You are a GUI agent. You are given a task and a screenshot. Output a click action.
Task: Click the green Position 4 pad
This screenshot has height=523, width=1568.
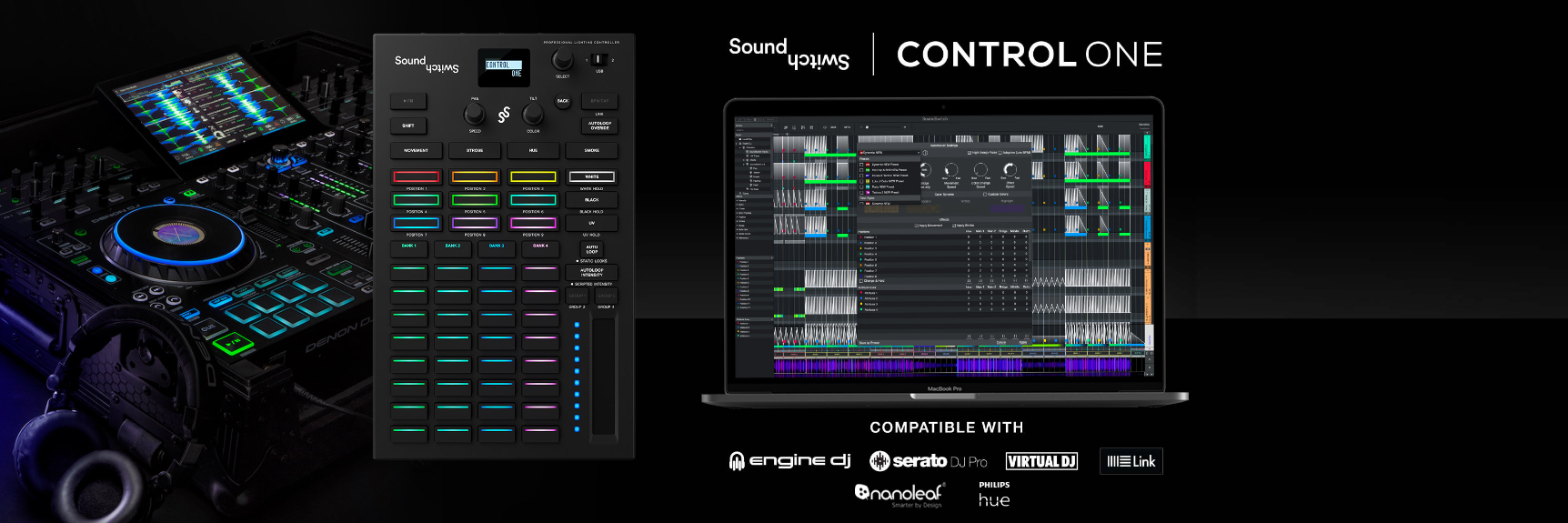coord(416,199)
